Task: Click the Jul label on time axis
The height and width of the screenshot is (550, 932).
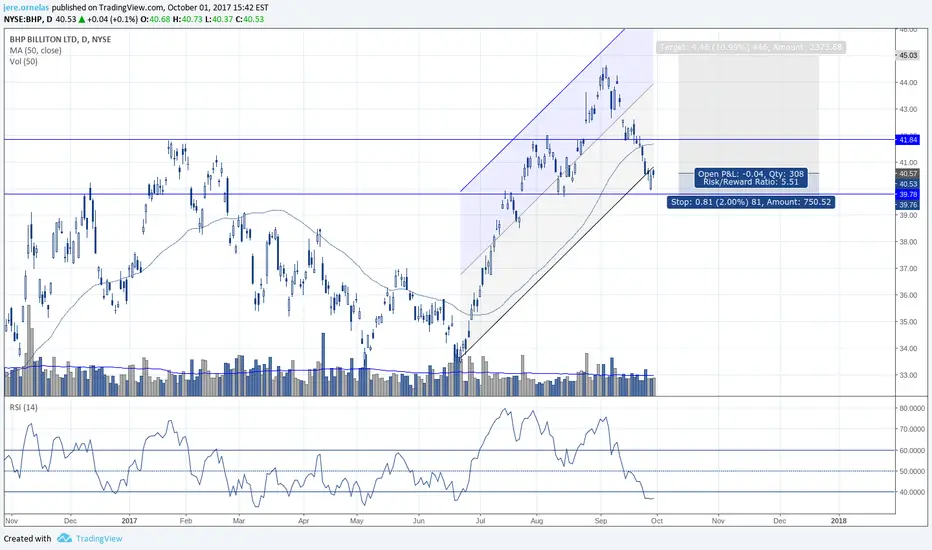Action: [x=480, y=521]
